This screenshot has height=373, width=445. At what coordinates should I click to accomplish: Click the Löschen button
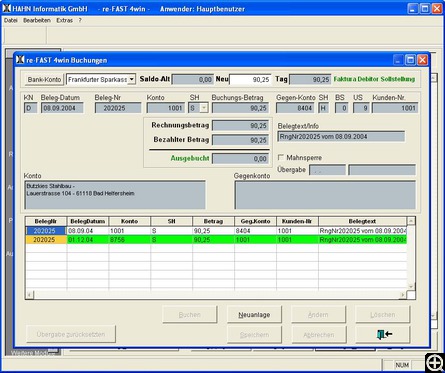coord(383,315)
